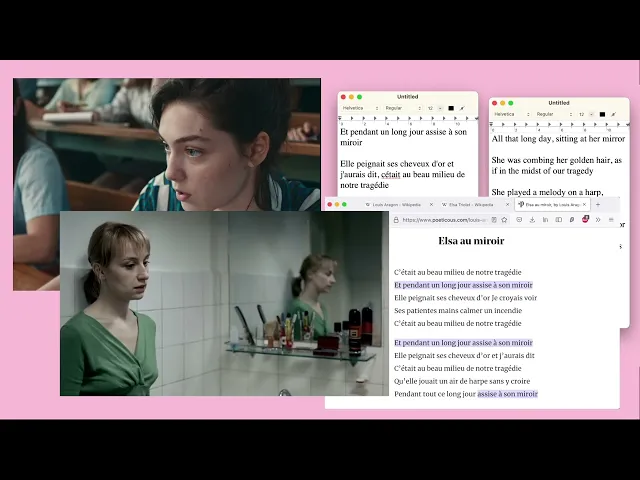This screenshot has height=480, width=640.
Task: Click "She played a melody on a harp" line
Action: tap(547, 192)
